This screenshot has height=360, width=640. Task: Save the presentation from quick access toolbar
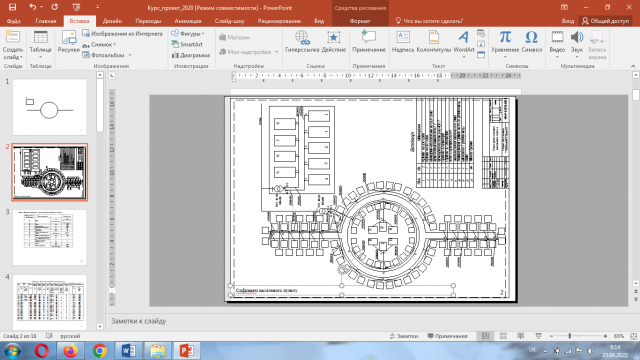pyautogui.click(x=13, y=7)
